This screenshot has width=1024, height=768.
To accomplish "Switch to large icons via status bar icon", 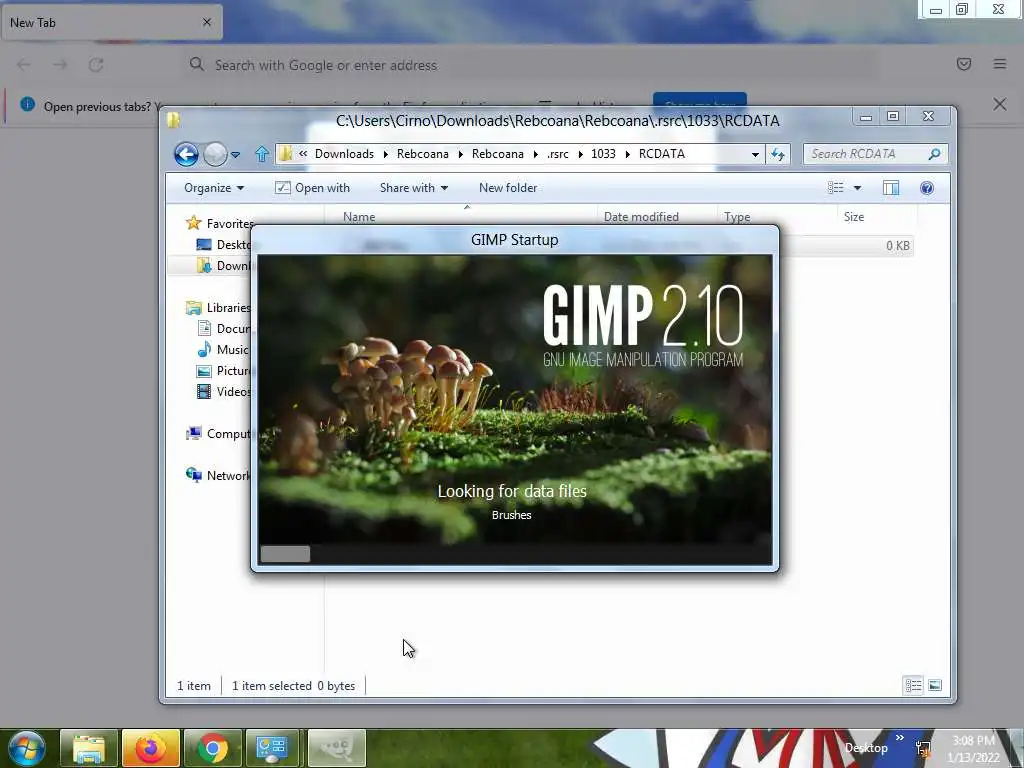I will (935, 685).
